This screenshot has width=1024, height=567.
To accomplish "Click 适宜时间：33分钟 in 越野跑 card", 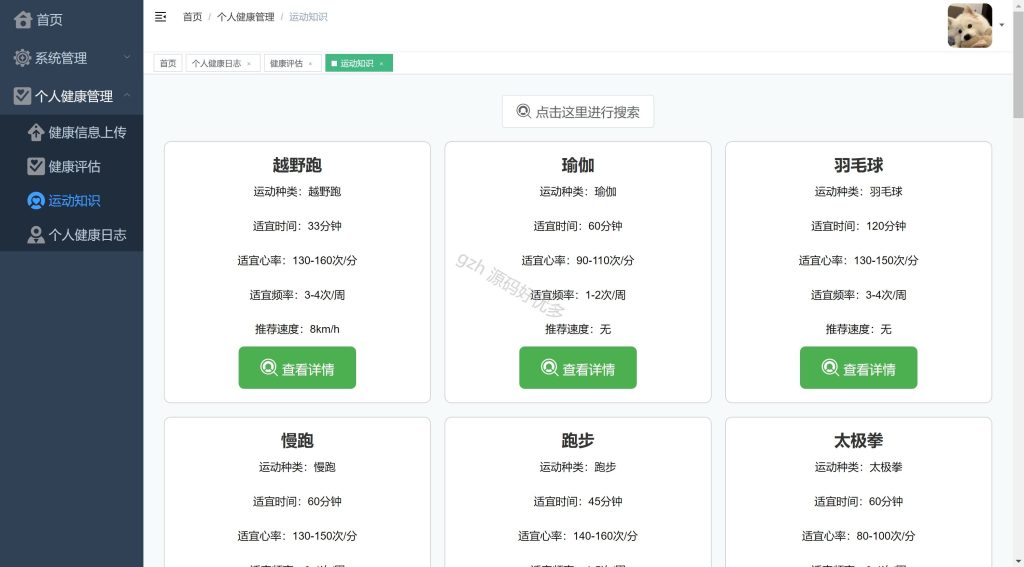I will click(x=297, y=226).
